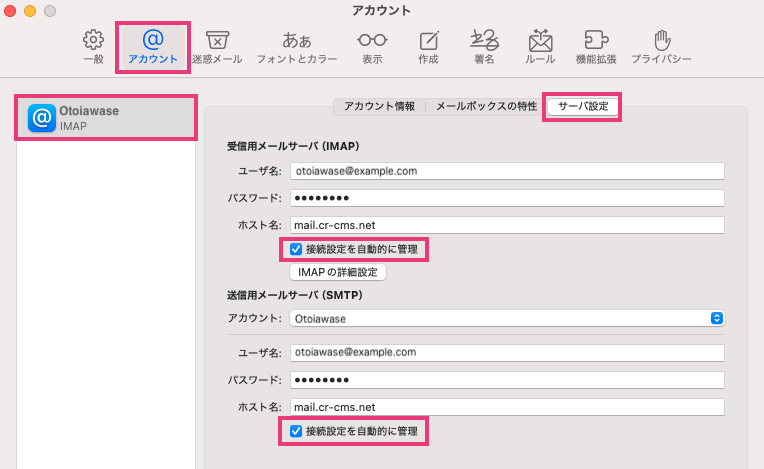Select the アカウント @ toolbar icon

click(x=153, y=47)
